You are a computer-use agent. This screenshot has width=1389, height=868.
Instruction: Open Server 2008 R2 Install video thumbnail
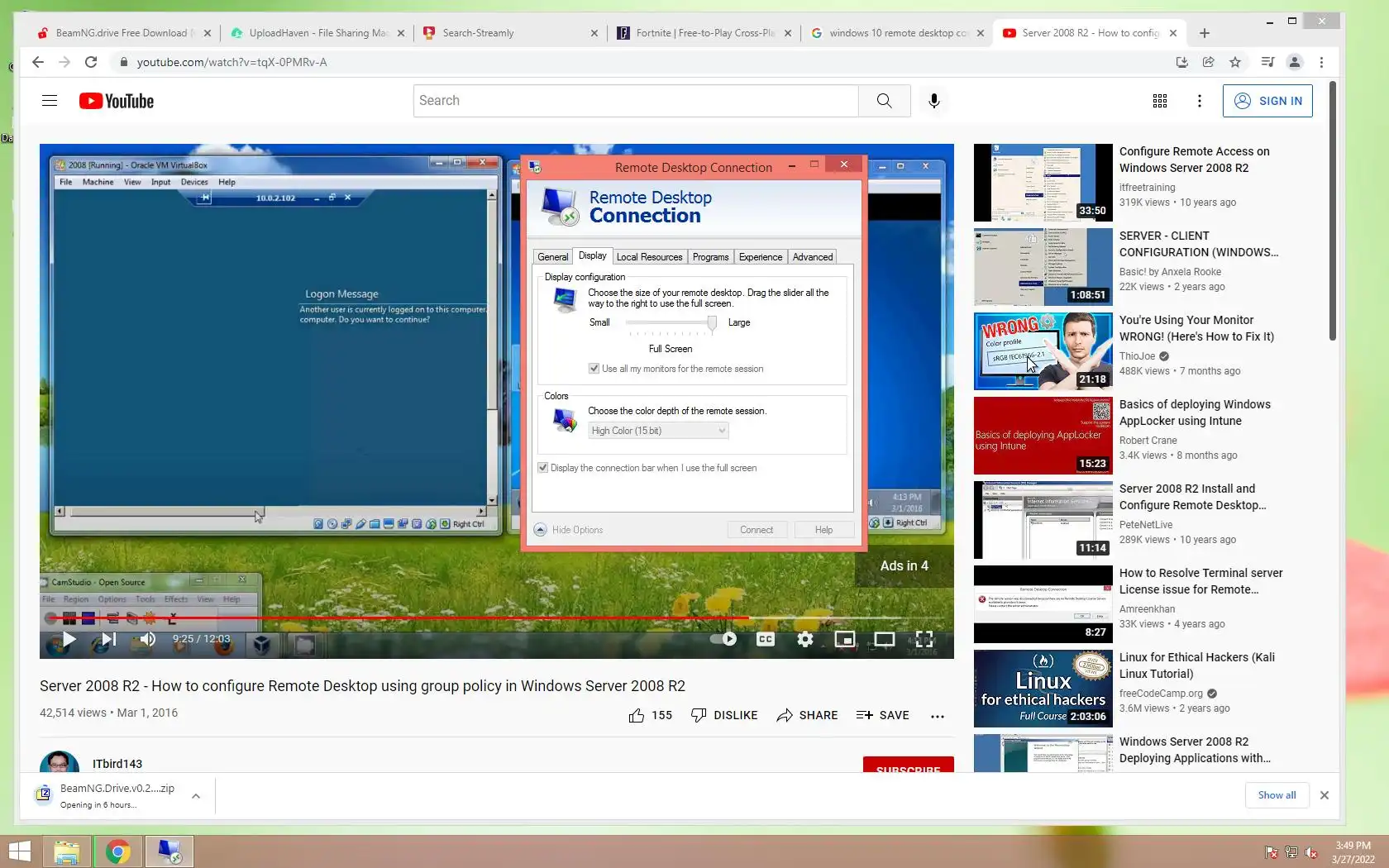1043,520
